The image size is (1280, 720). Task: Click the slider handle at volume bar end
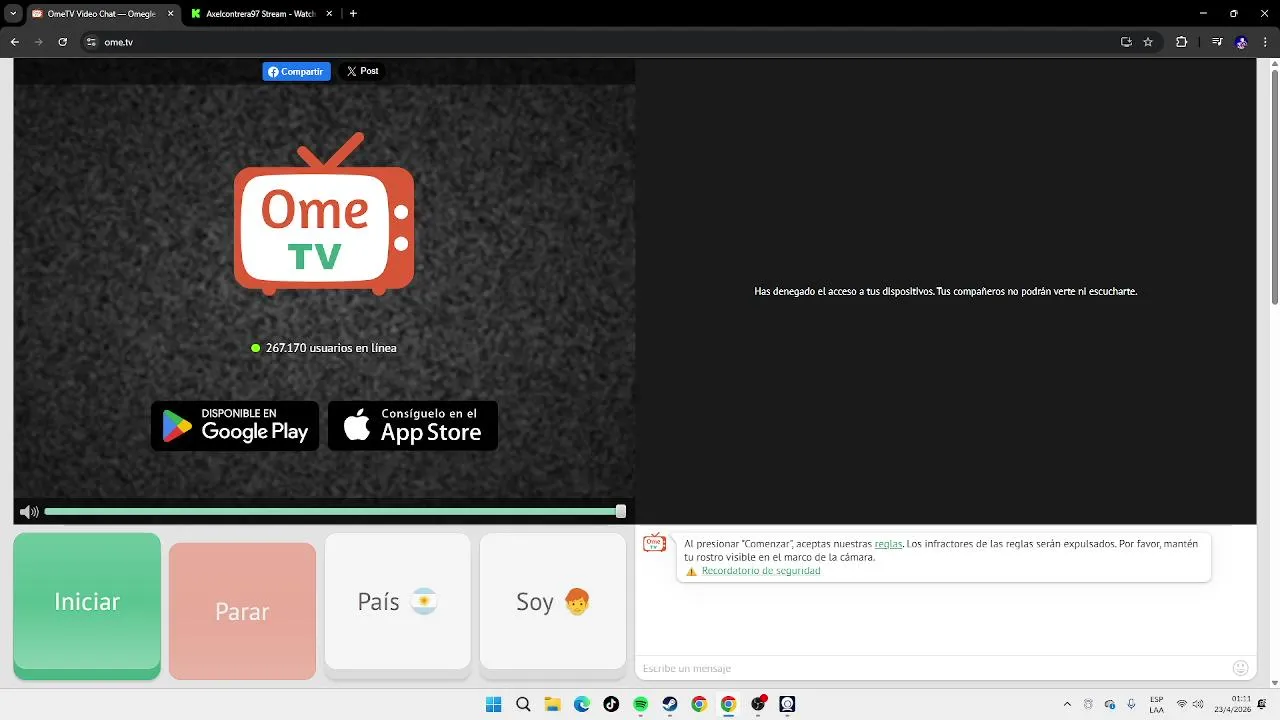click(x=621, y=511)
